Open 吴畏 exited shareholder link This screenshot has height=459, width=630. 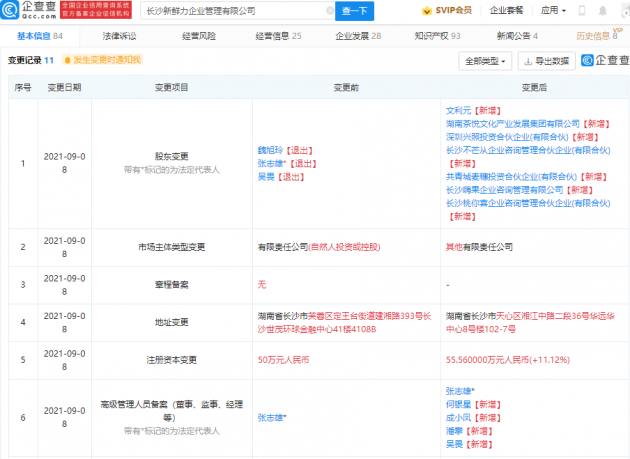pyautogui.click(x=266, y=177)
